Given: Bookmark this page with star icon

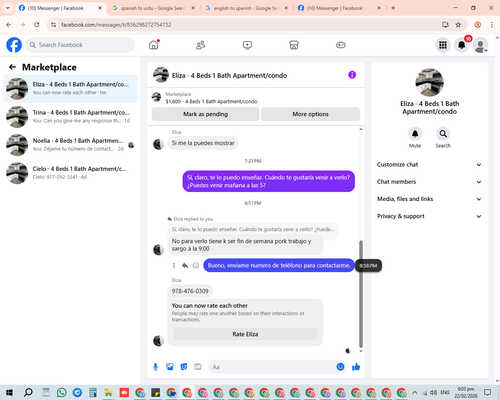Looking at the screenshot, I should point(458,25).
